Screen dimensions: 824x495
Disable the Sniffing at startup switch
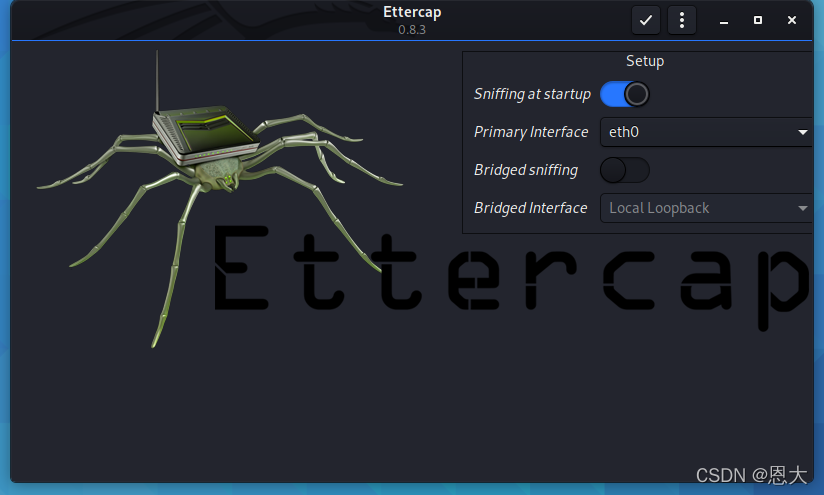coord(625,94)
